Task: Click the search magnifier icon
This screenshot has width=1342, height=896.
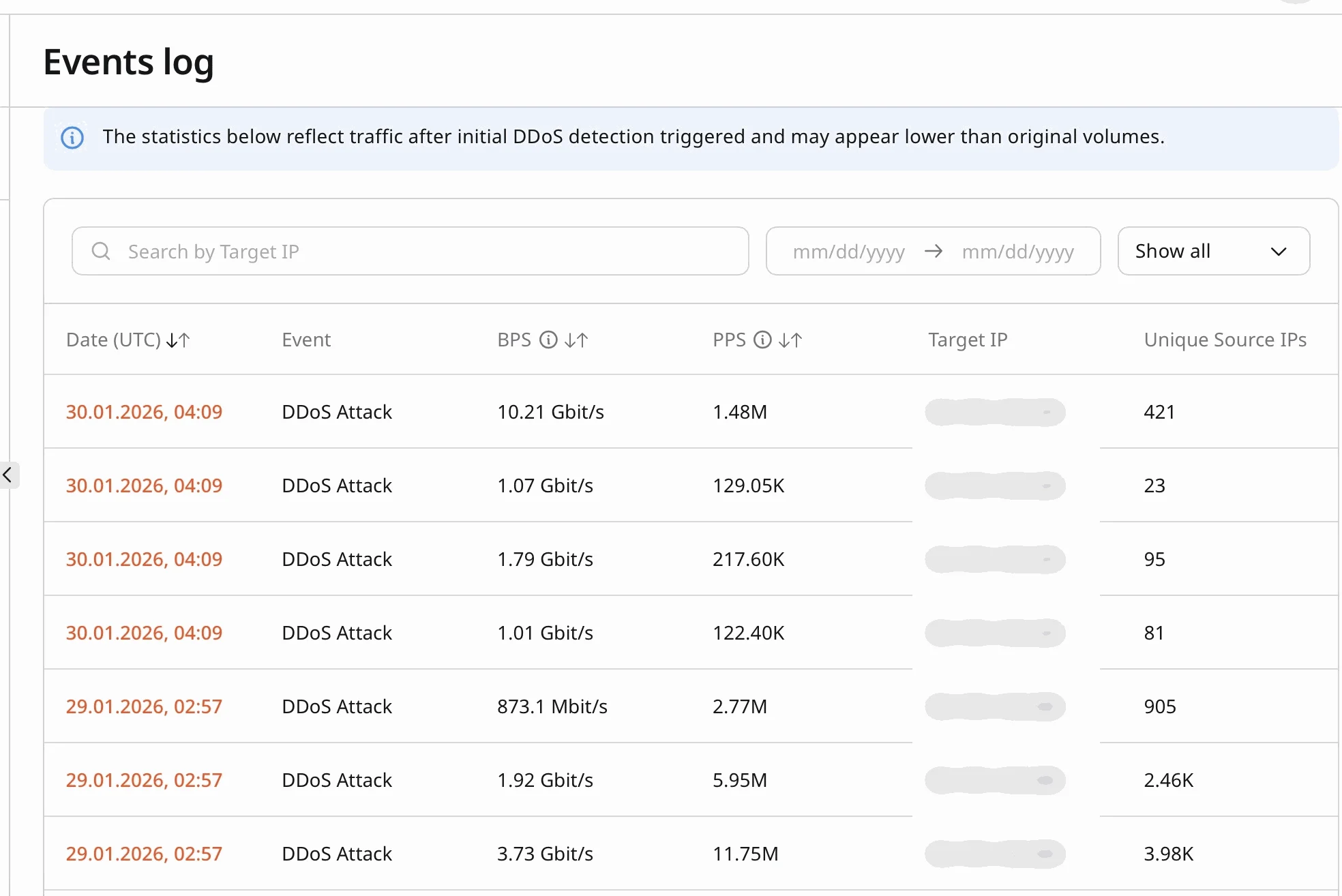Action: tap(101, 251)
